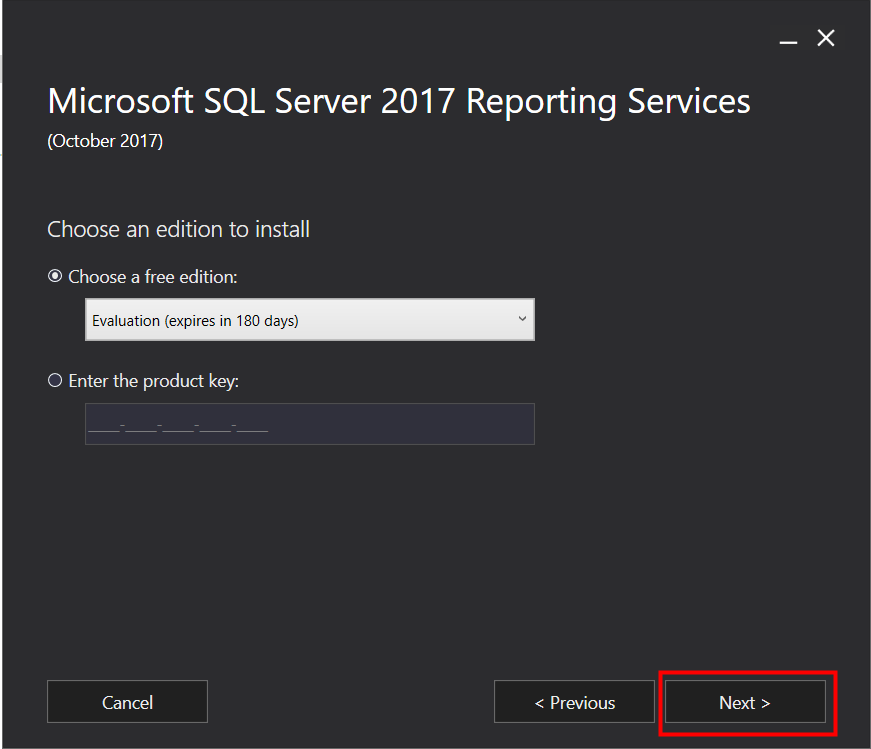Click the last segment of the product key field

click(253, 427)
